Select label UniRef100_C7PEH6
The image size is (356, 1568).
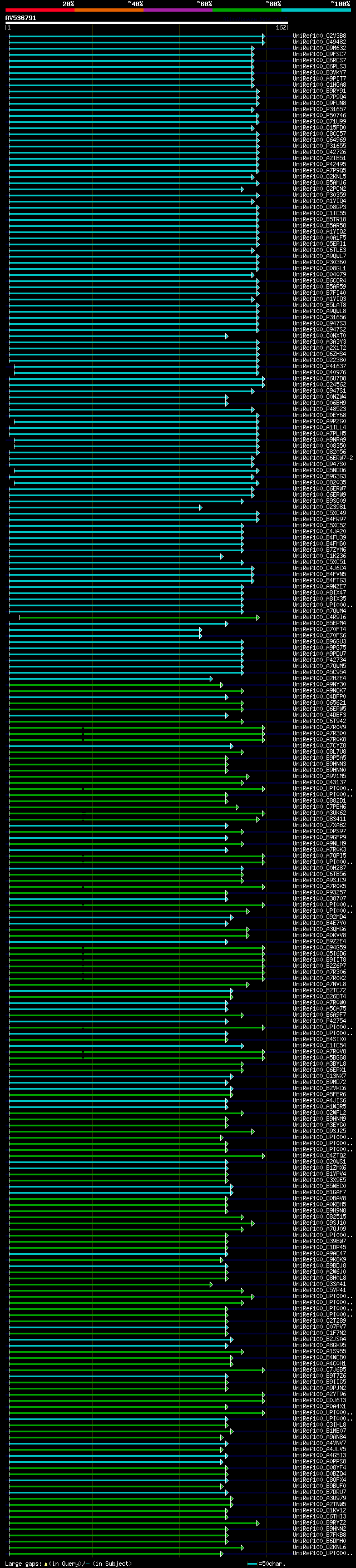(x=319, y=807)
